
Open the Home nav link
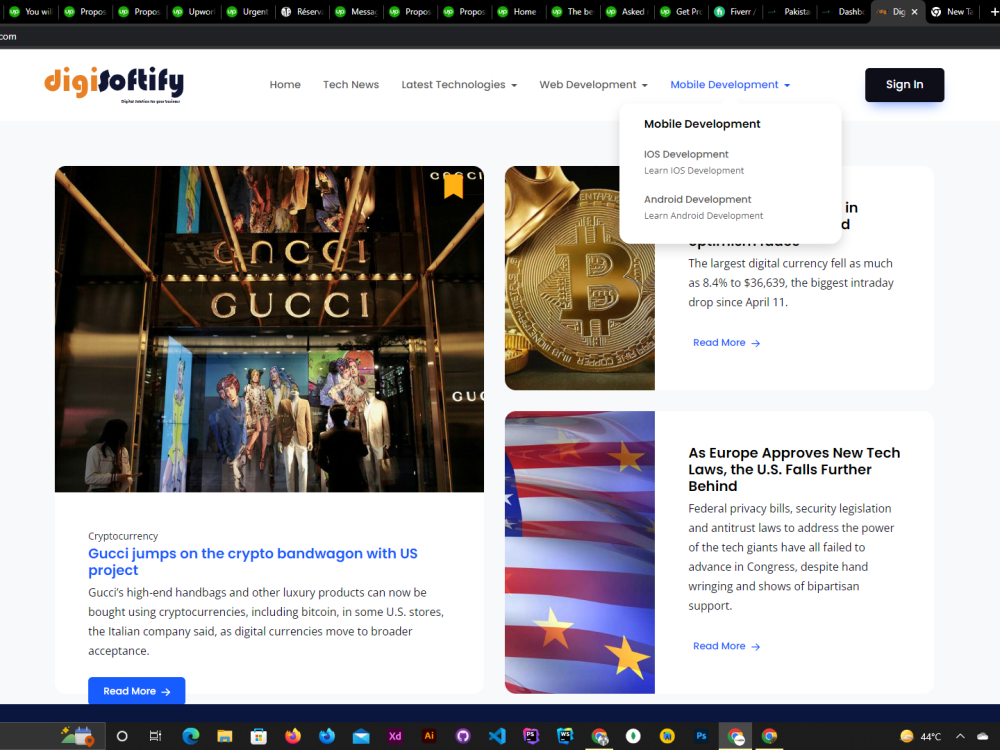point(285,85)
